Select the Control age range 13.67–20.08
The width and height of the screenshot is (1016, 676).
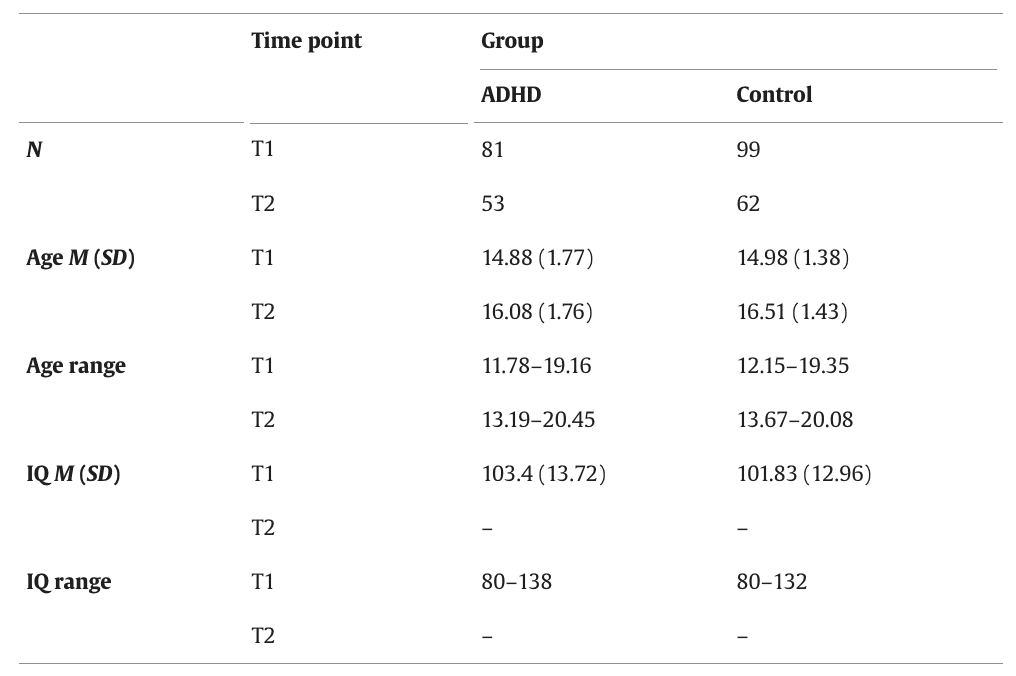click(x=795, y=420)
